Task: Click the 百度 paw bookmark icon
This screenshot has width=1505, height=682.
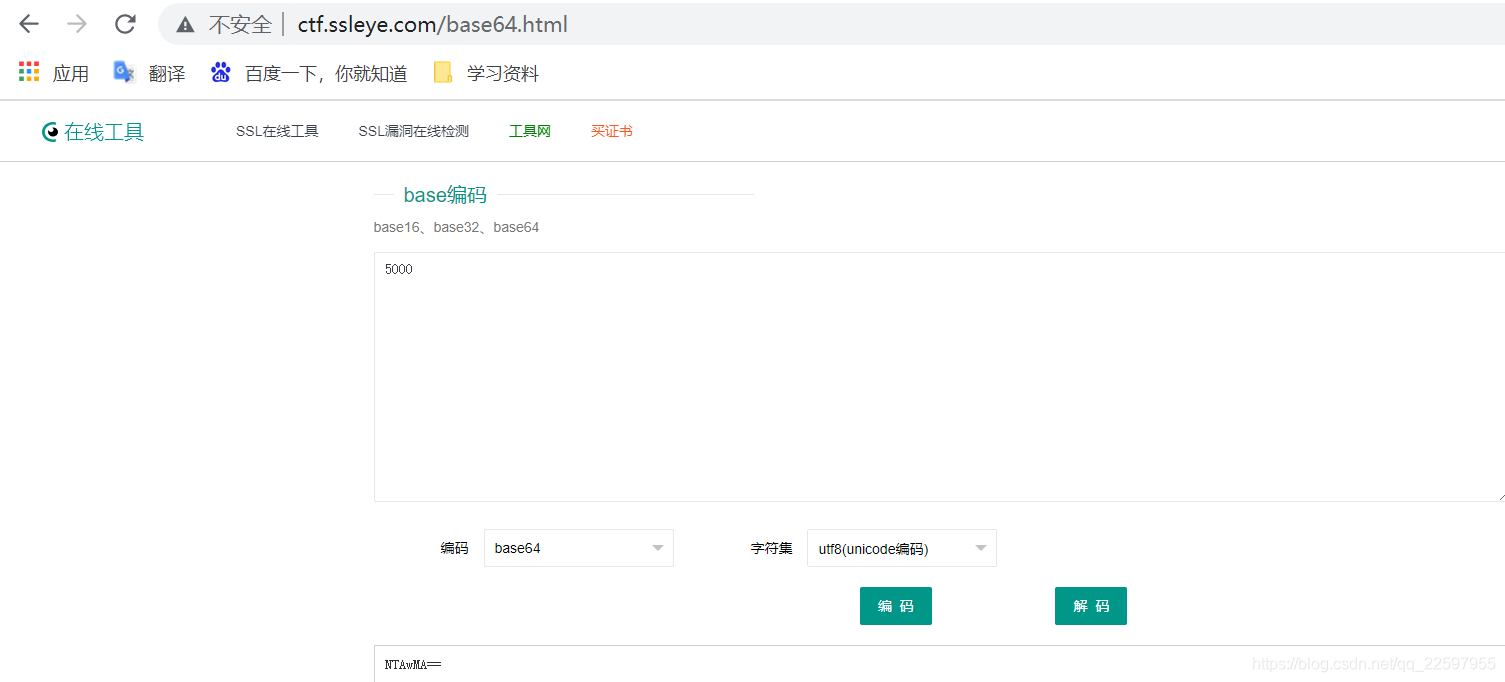Action: click(x=220, y=71)
